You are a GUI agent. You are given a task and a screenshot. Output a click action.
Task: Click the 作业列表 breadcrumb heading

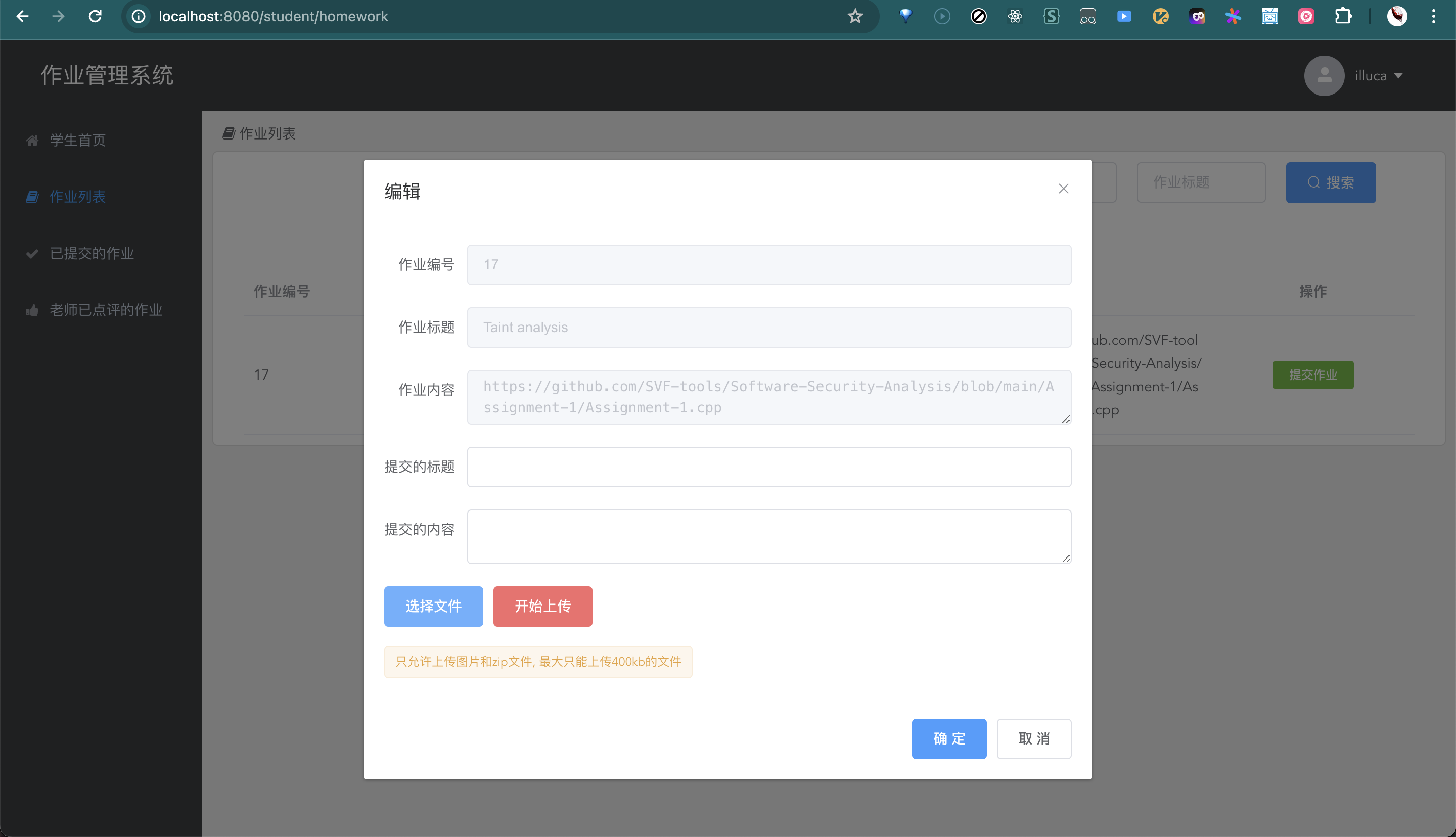259,133
